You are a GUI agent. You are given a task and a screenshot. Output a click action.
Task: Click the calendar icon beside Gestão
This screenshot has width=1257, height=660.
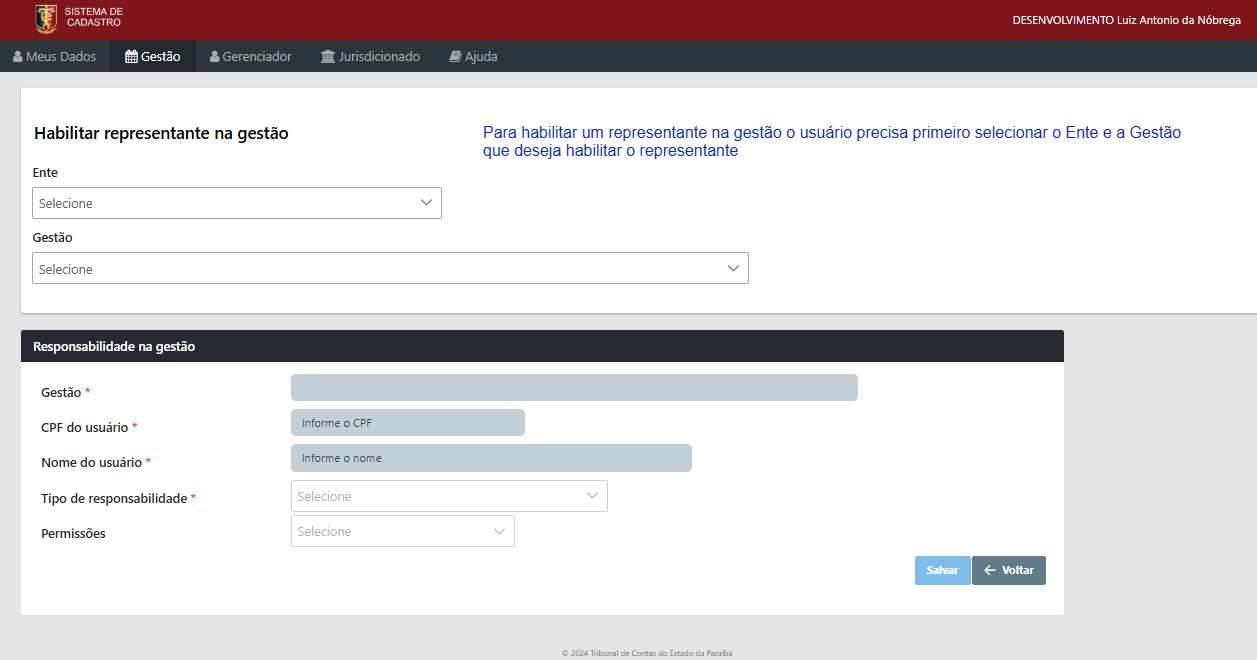(131, 57)
